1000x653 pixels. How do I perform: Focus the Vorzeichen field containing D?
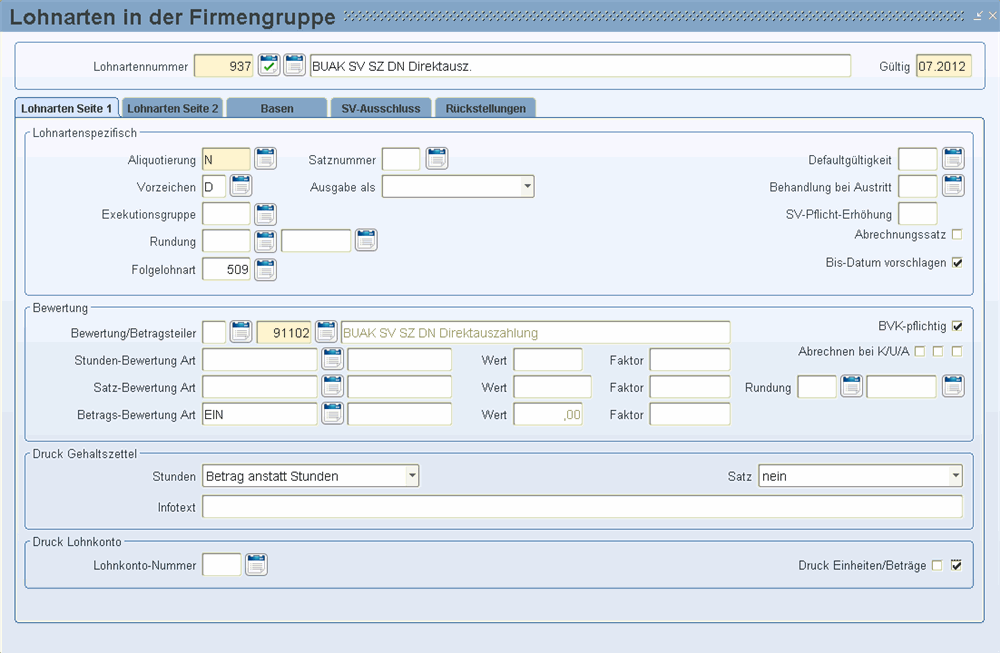click(214, 187)
